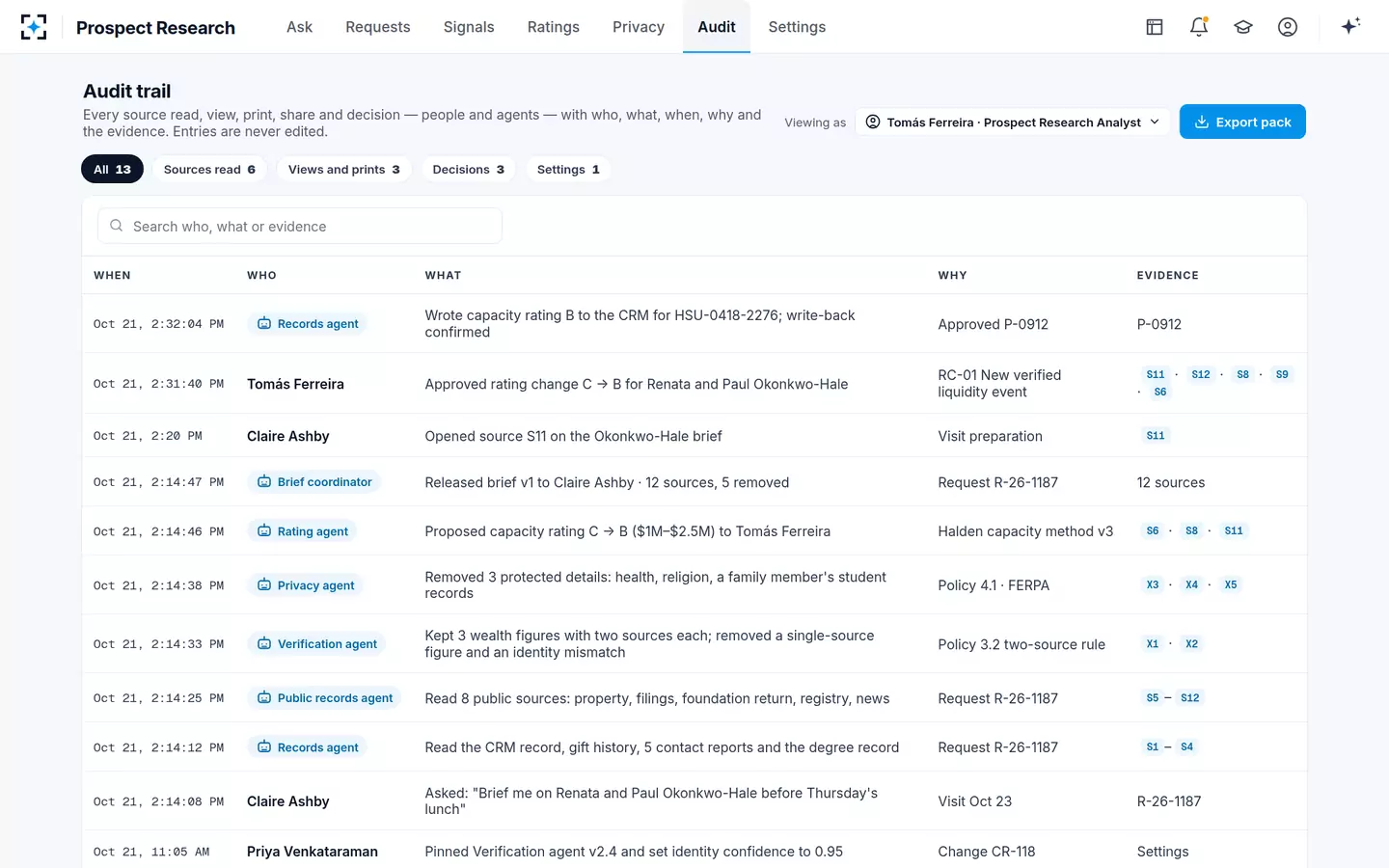Filter by Decisions
The width and height of the screenshot is (1389, 868).
pyautogui.click(x=468, y=170)
